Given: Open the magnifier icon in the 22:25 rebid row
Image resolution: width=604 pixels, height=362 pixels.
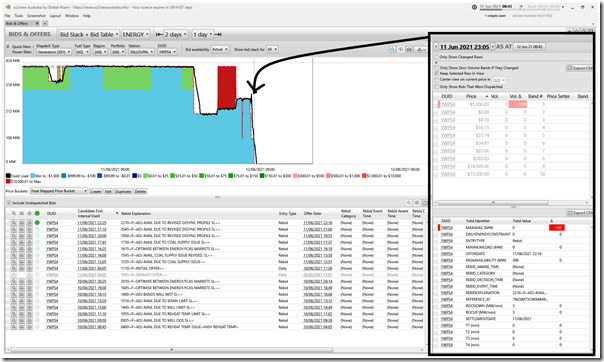Looking at the screenshot, I should 13,223.
